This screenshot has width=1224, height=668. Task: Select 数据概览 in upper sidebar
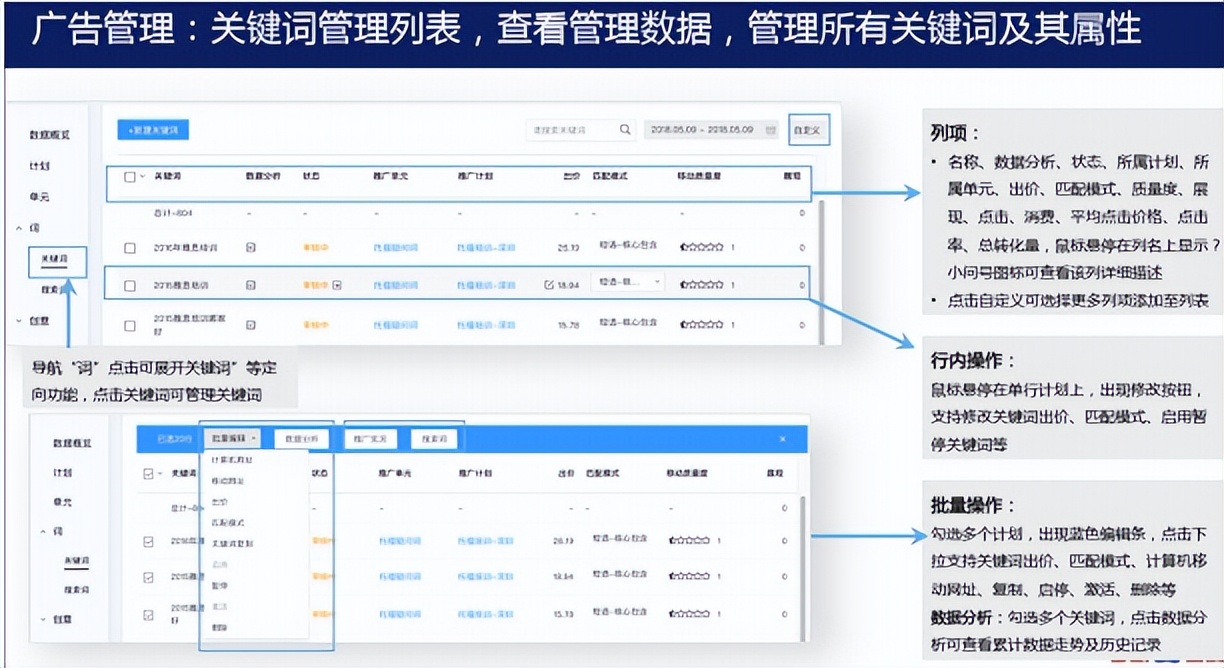[50, 135]
